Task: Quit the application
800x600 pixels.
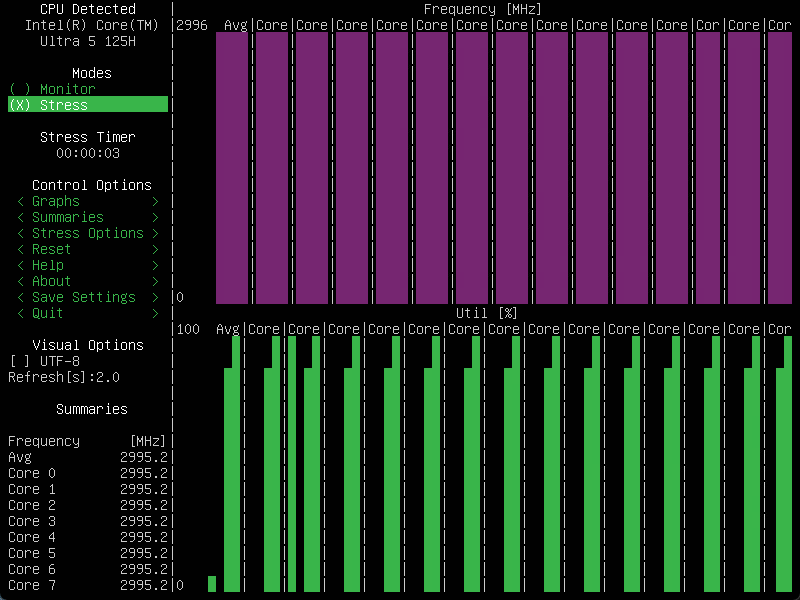Action: click(x=48, y=313)
